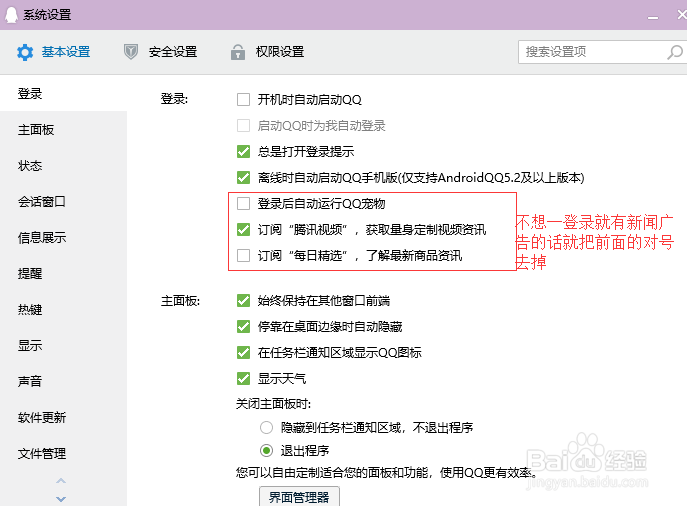Click the magnifier search icon
This screenshot has width=687, height=506.
click(675, 52)
